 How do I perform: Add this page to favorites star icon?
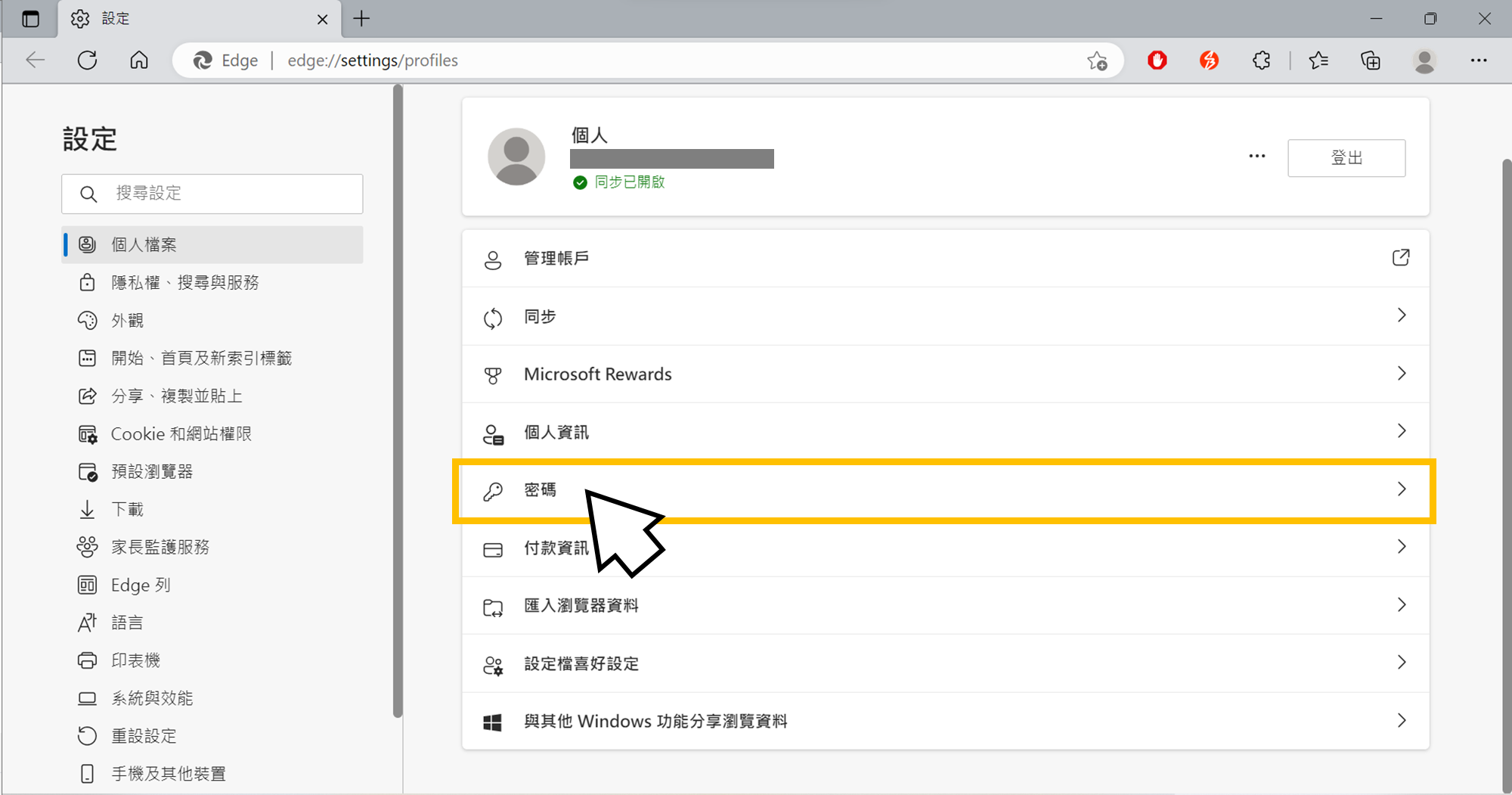coord(1097,61)
